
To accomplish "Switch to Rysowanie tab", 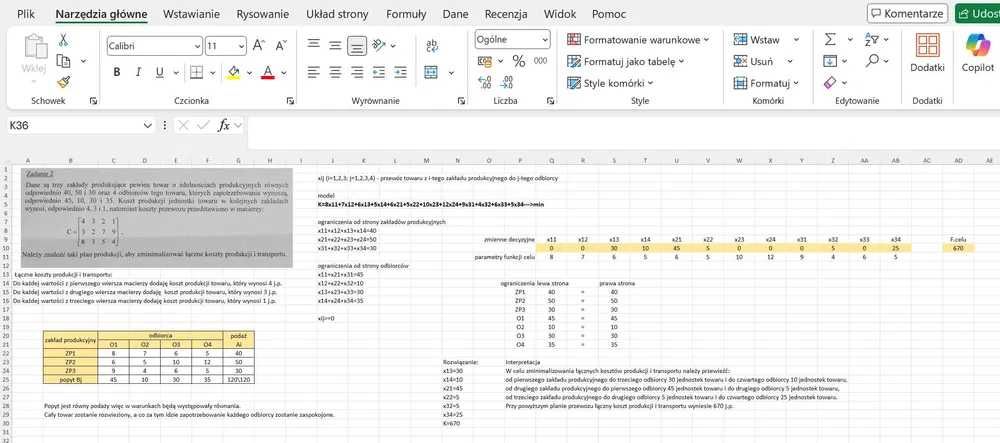I will 262,13.
